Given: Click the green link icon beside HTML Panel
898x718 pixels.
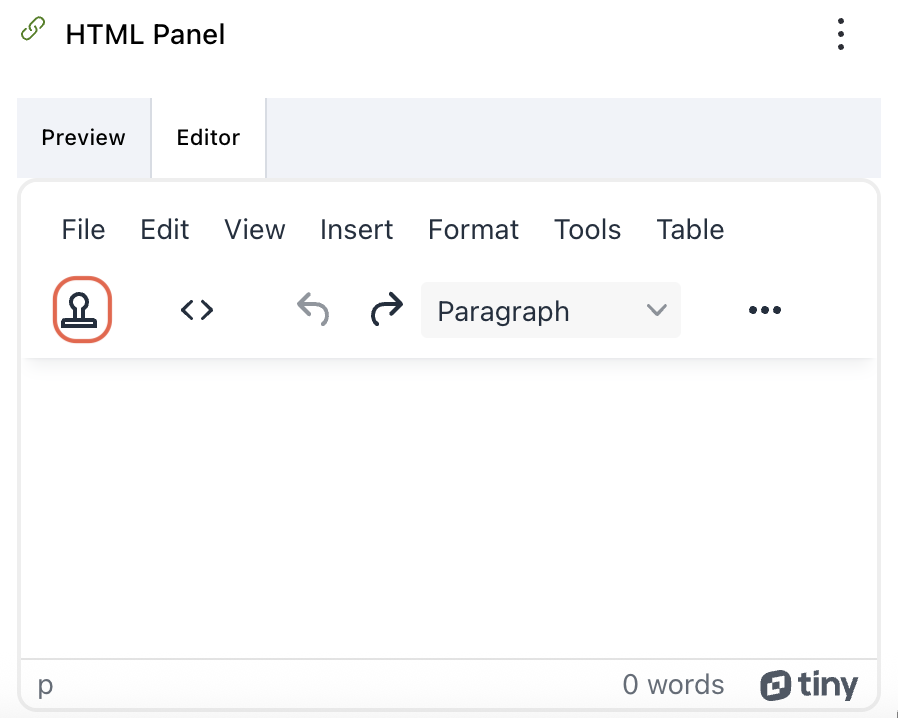Looking at the screenshot, I should coord(31,30).
